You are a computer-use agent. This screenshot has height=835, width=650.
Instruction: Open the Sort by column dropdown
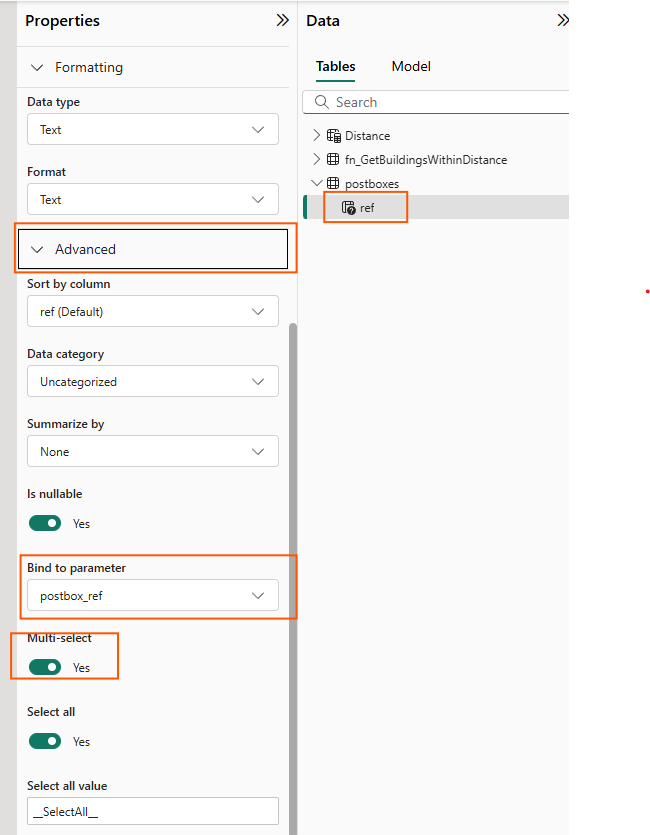tap(152, 312)
